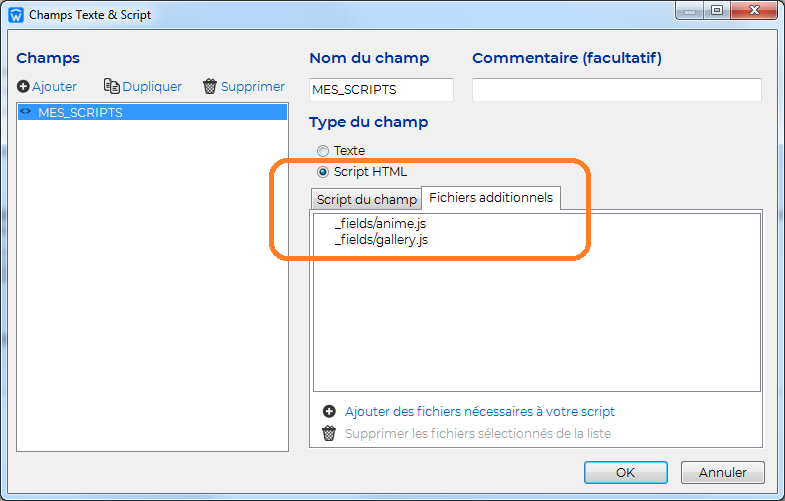Viewport: 785px width, 501px height.
Task: Click the Ajouter link
Action: 54,87
